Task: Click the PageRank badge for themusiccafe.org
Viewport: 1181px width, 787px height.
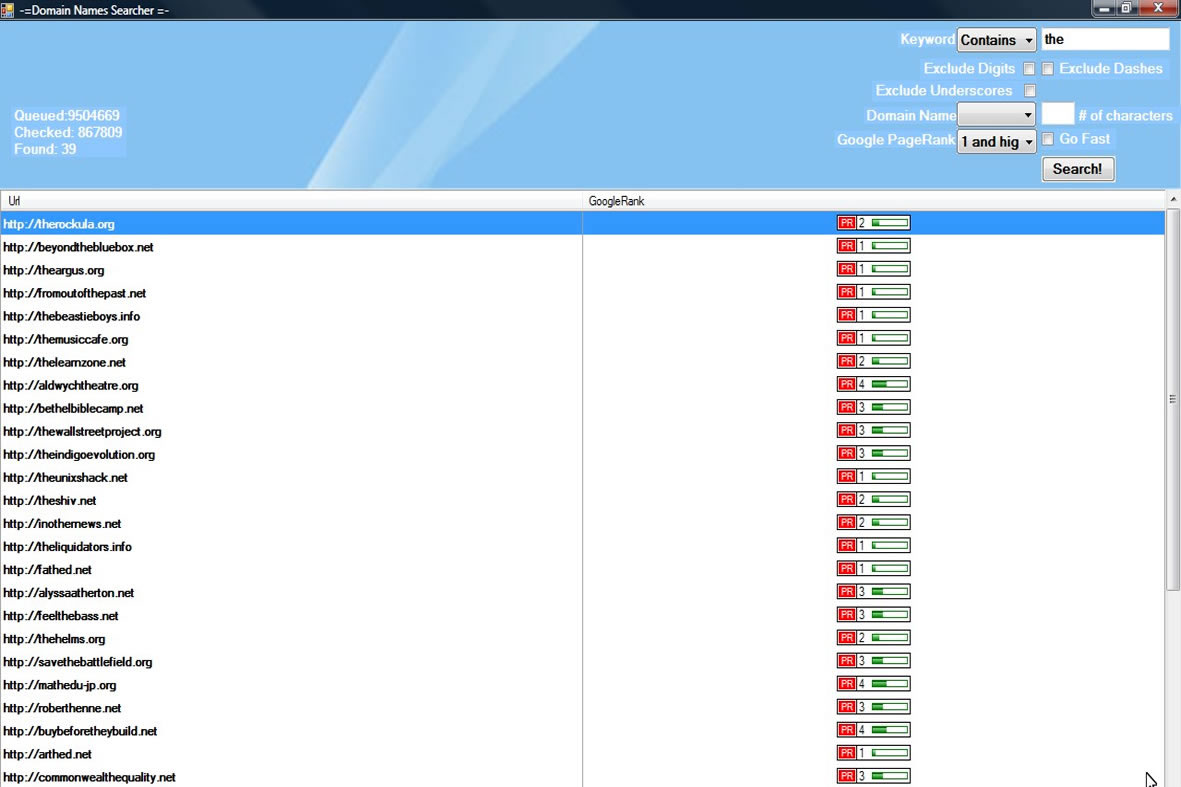Action: pyautogui.click(x=874, y=338)
